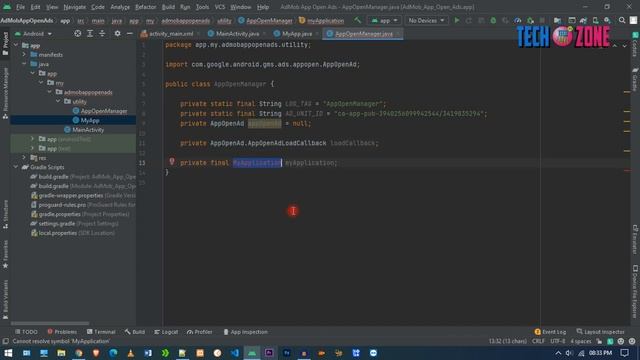Hide the Project panel with minus icon

coord(129,33)
